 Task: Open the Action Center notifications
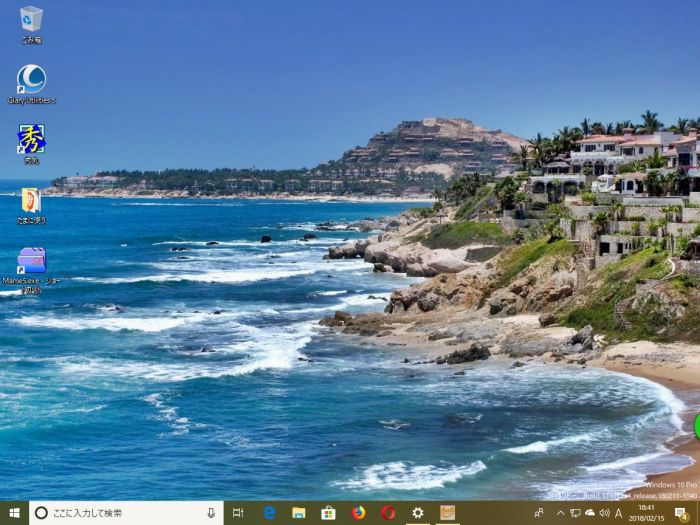681,512
